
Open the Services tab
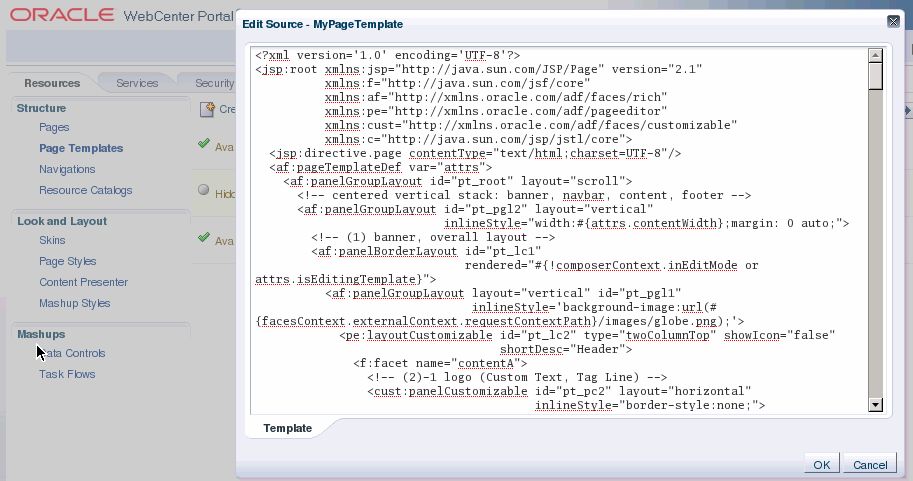(137, 83)
